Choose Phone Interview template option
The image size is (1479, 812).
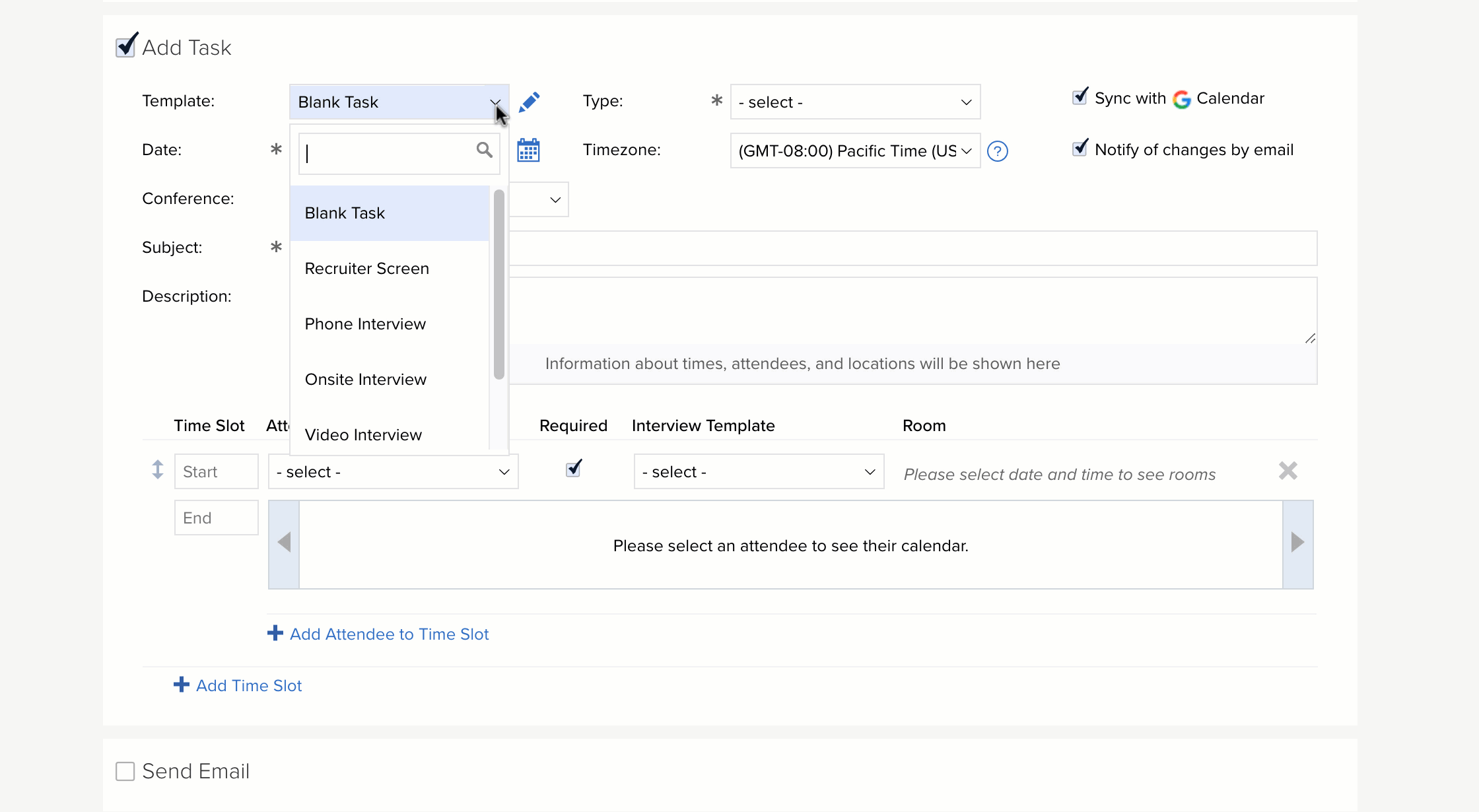390,324
